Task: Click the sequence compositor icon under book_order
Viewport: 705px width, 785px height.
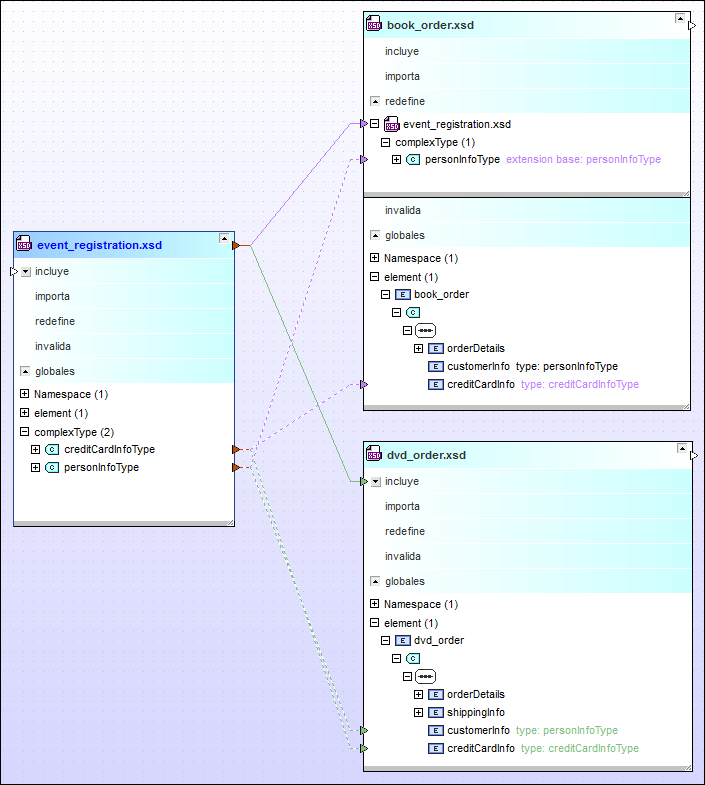Action: (x=425, y=331)
